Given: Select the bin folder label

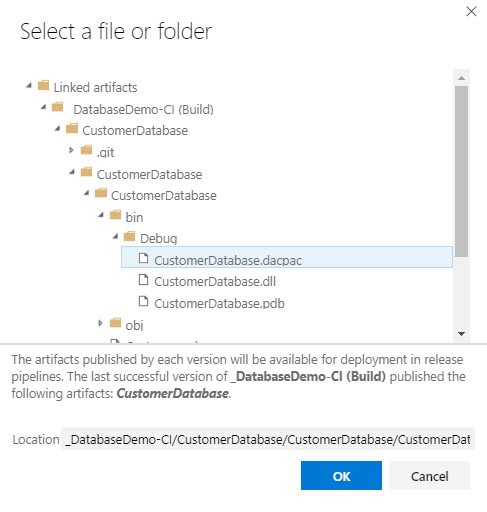Looking at the screenshot, I should (x=134, y=217).
